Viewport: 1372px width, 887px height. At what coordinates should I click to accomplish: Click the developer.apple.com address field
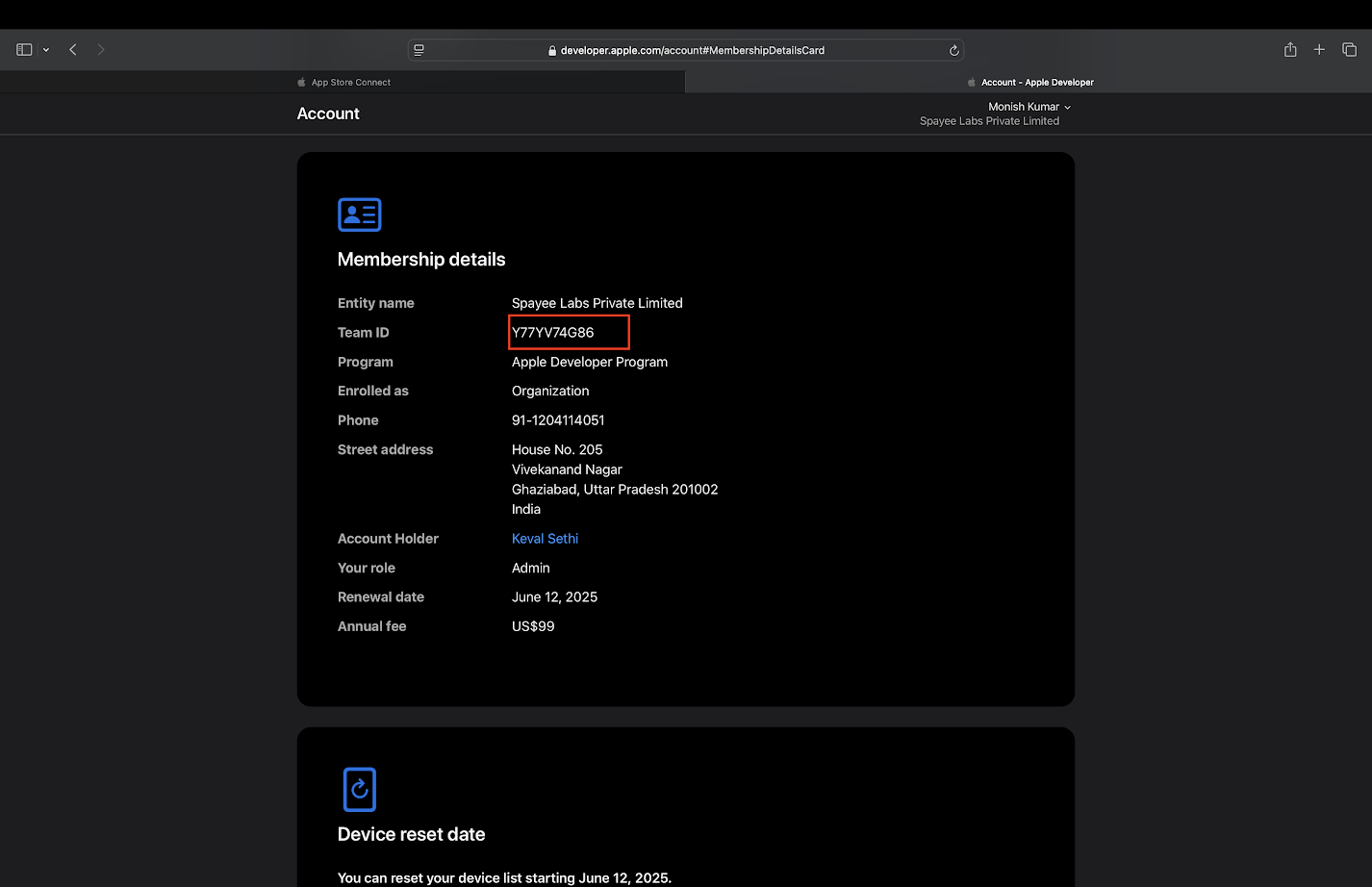pos(692,50)
